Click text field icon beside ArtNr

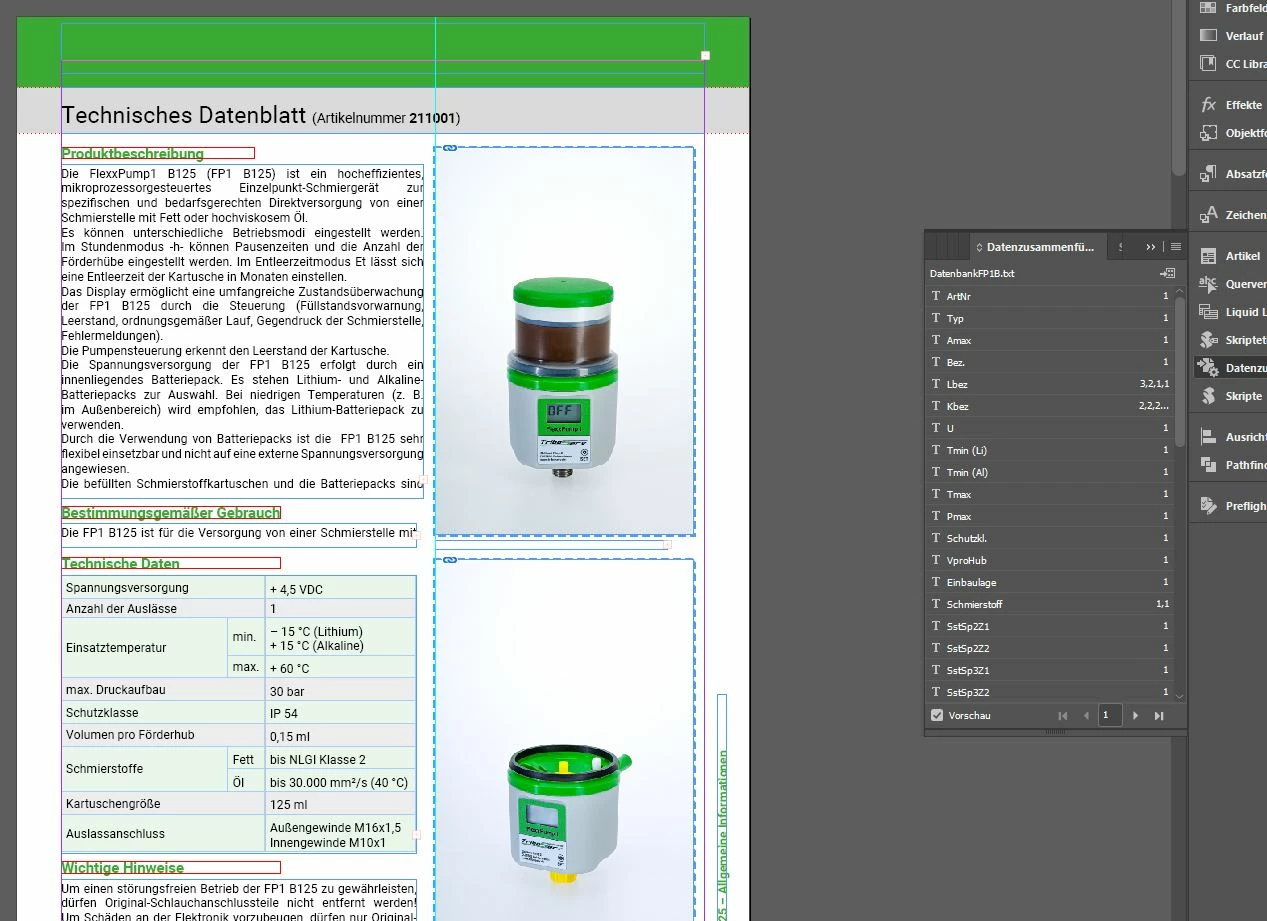click(x=936, y=296)
